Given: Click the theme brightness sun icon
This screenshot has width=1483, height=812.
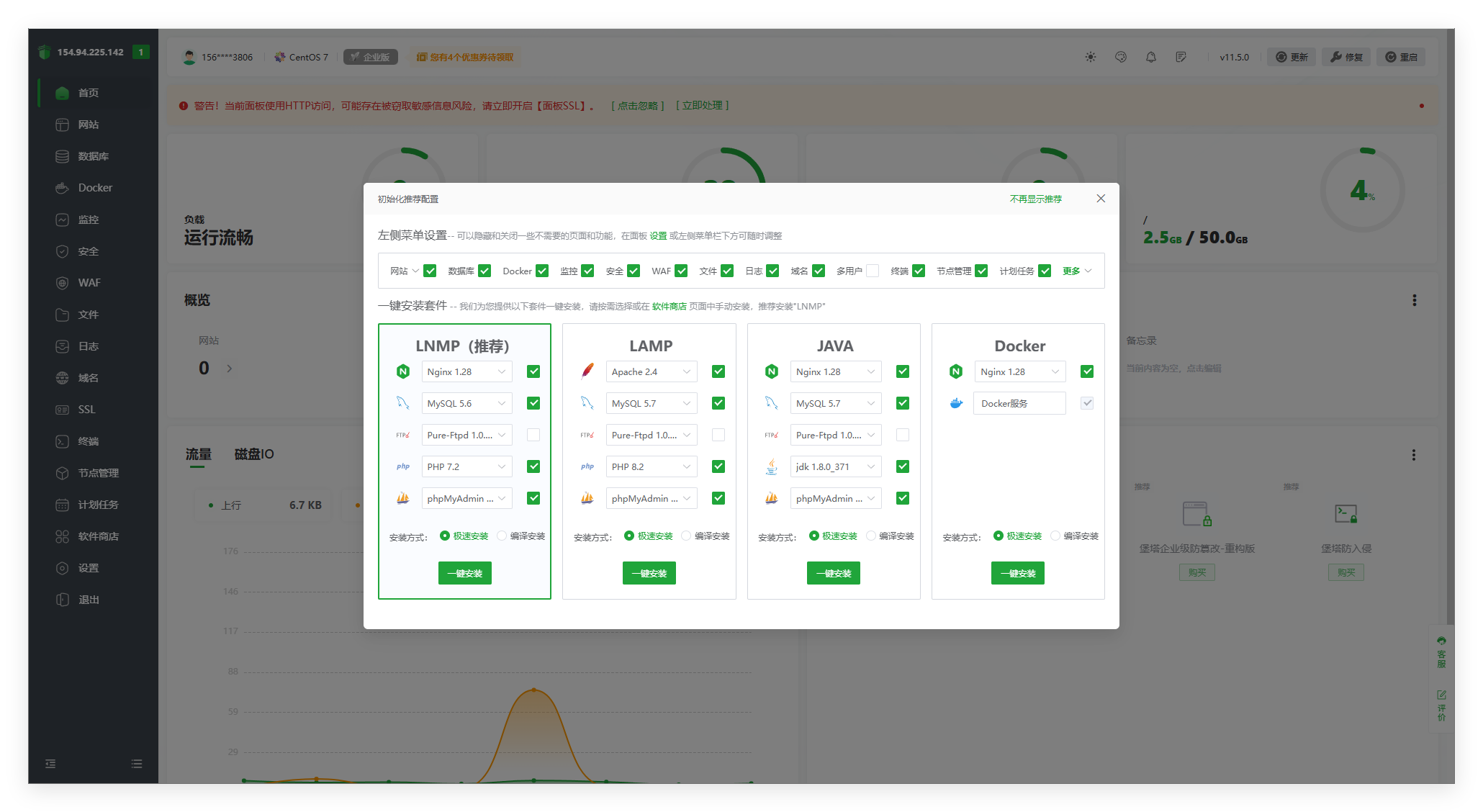Looking at the screenshot, I should pyautogui.click(x=1091, y=57).
